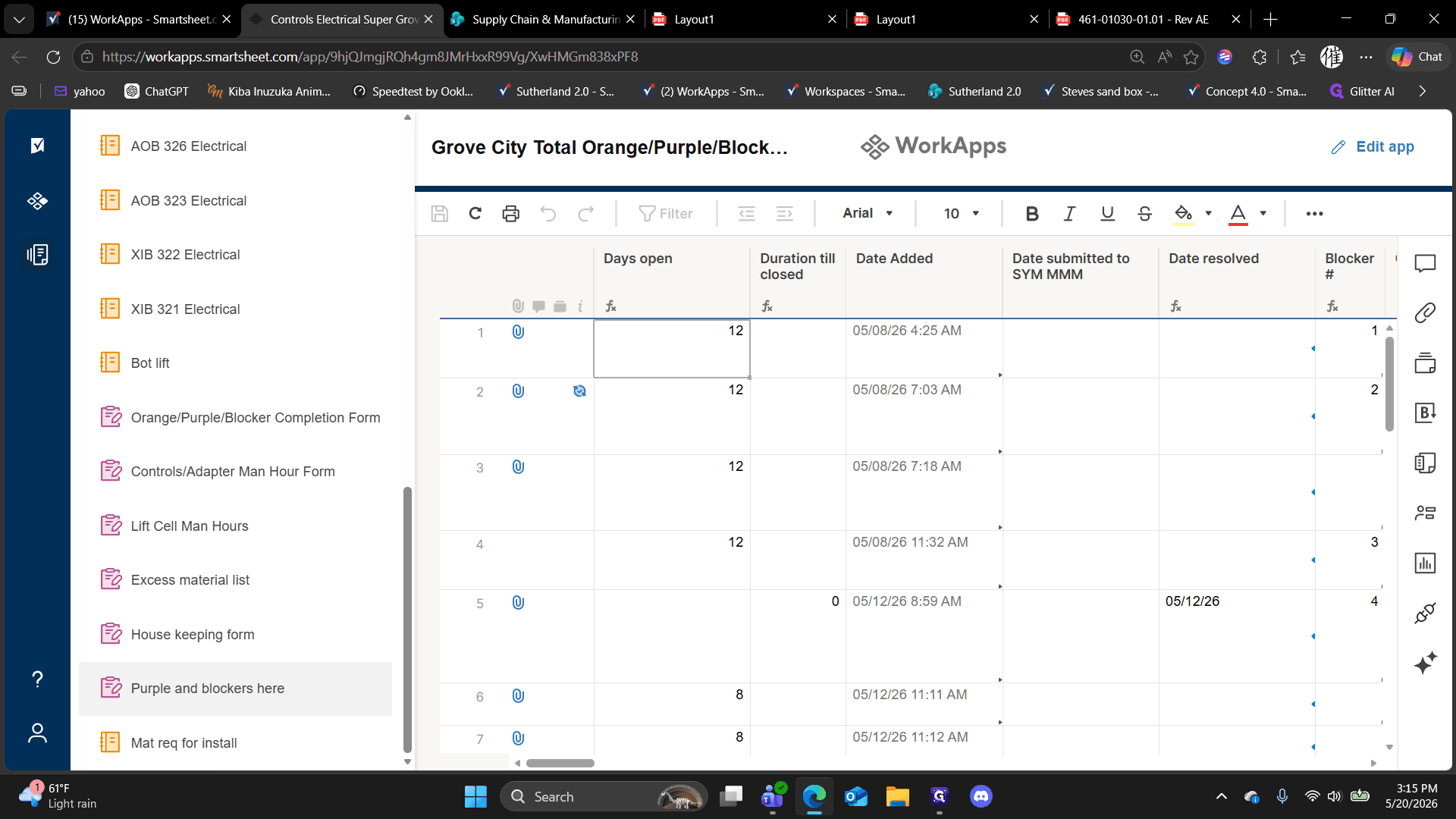Apply the red text color swatch
Viewport: 1456px width, 819px height.
[x=1238, y=215]
